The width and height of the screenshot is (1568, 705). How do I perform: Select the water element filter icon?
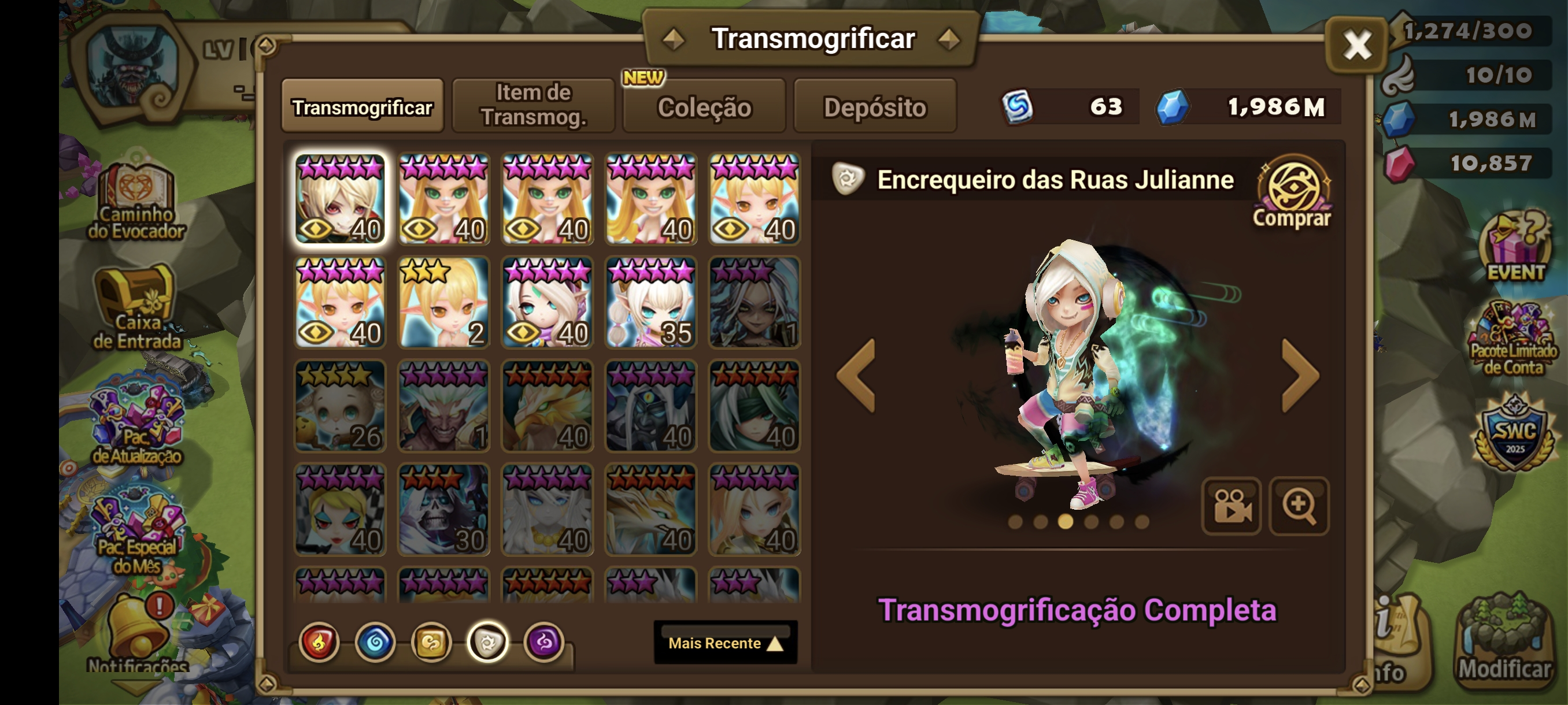tap(375, 642)
